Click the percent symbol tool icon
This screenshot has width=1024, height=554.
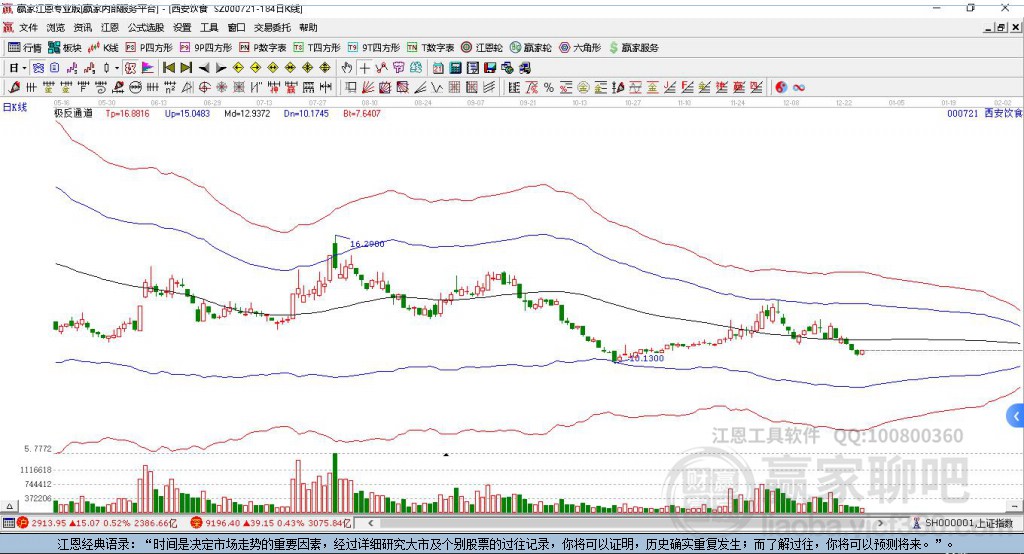click(549, 87)
